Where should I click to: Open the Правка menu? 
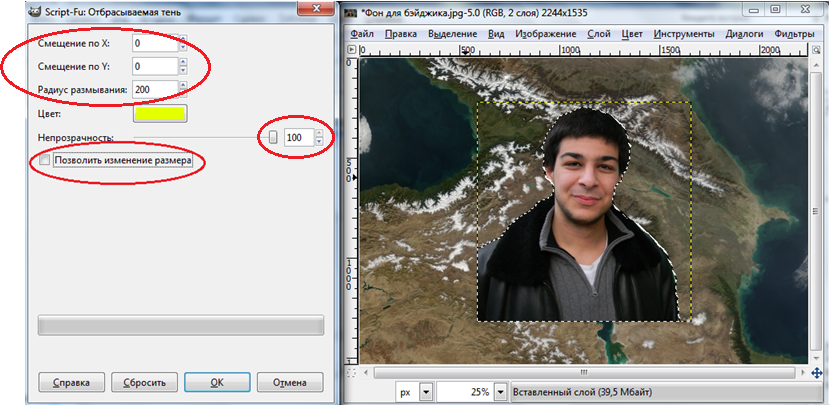click(401, 34)
